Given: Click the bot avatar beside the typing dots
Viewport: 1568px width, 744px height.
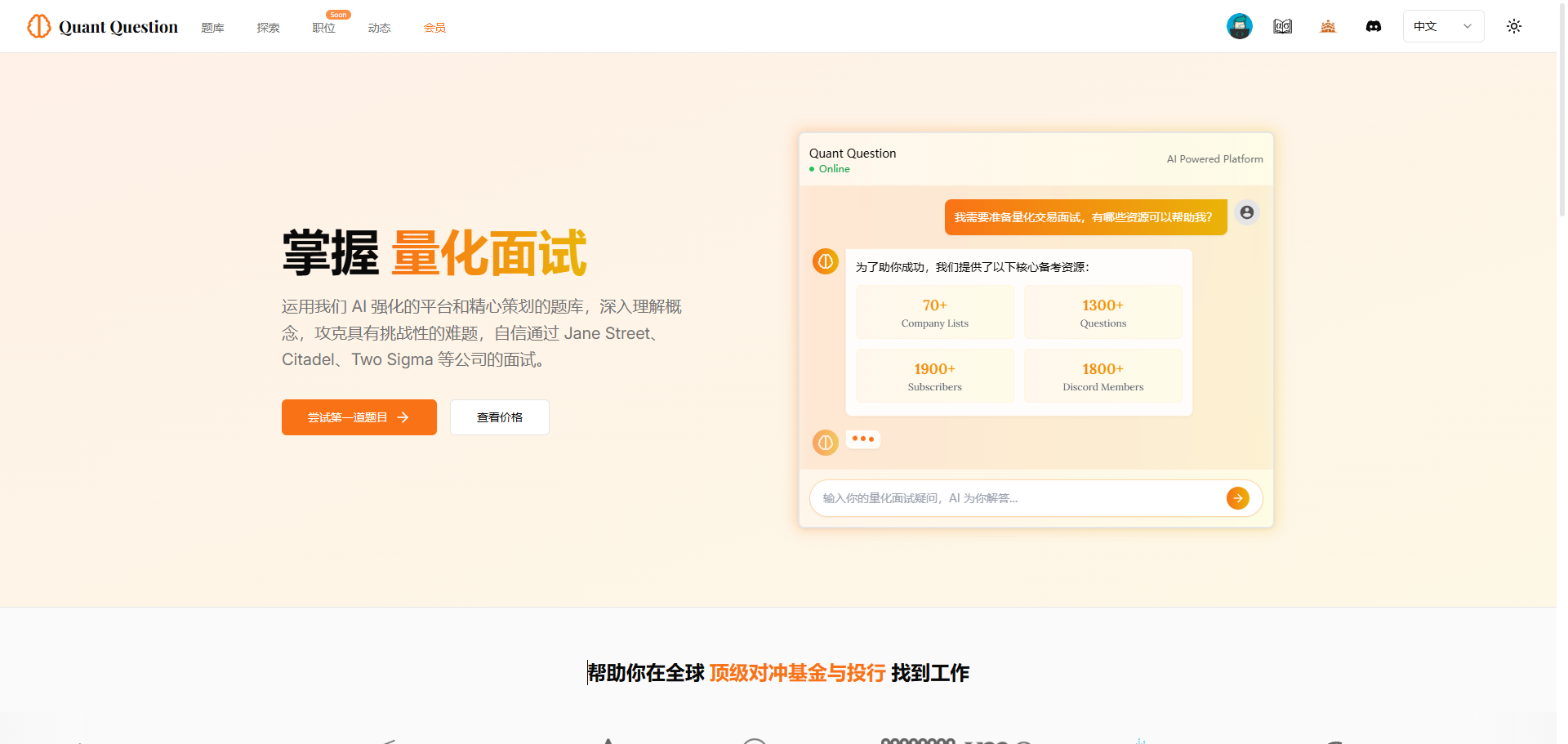Looking at the screenshot, I should click(x=825, y=442).
